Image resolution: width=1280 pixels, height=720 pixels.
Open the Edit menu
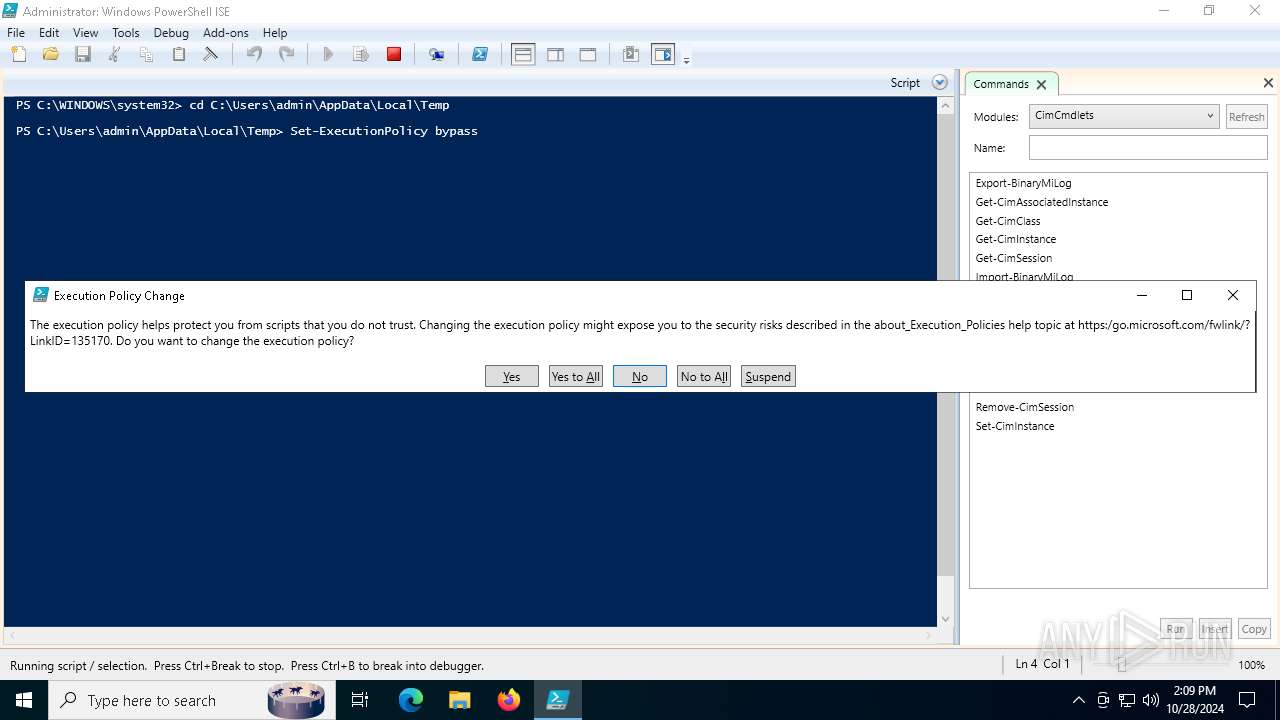49,32
